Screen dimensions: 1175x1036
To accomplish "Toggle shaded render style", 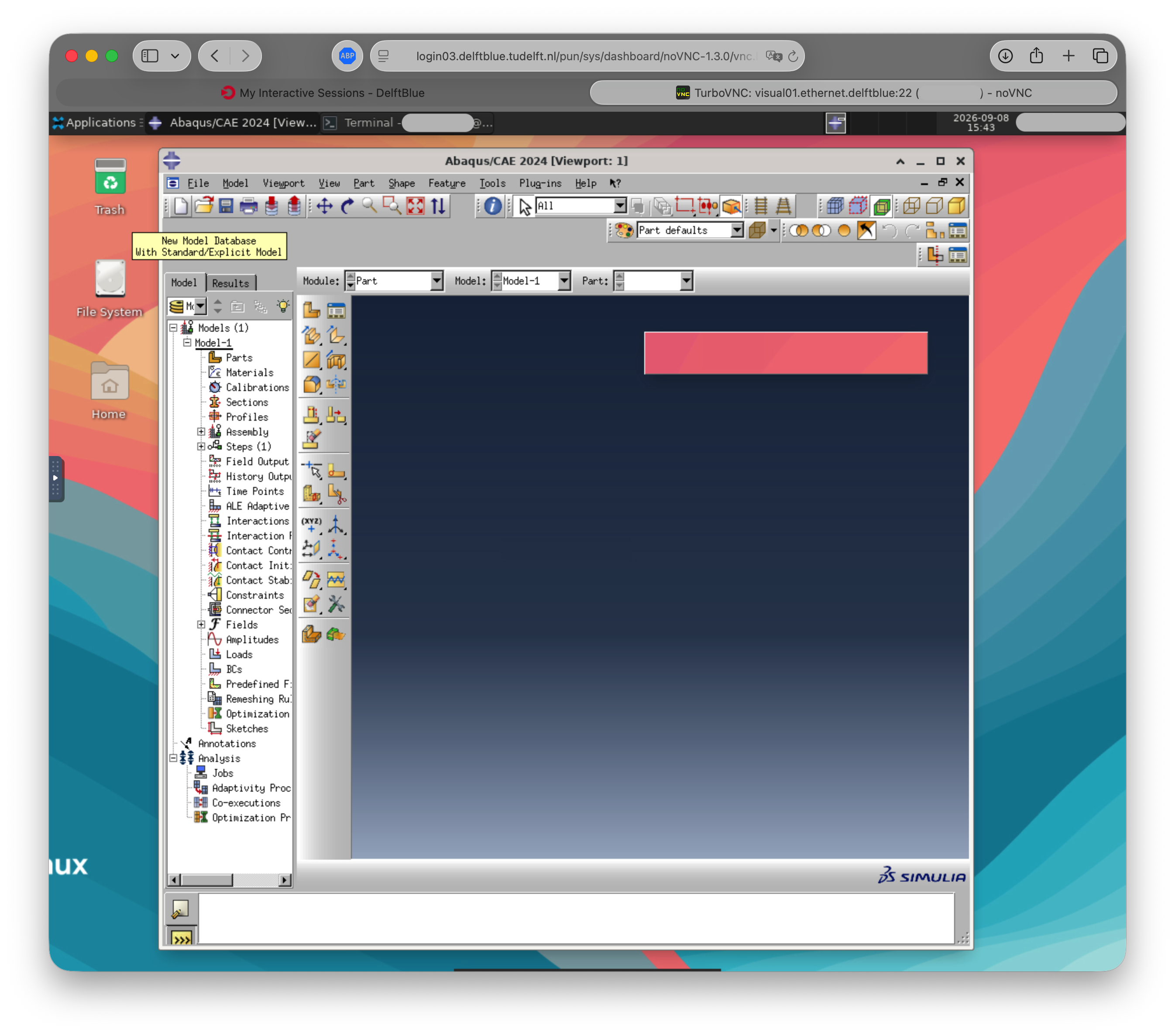I will [x=957, y=206].
